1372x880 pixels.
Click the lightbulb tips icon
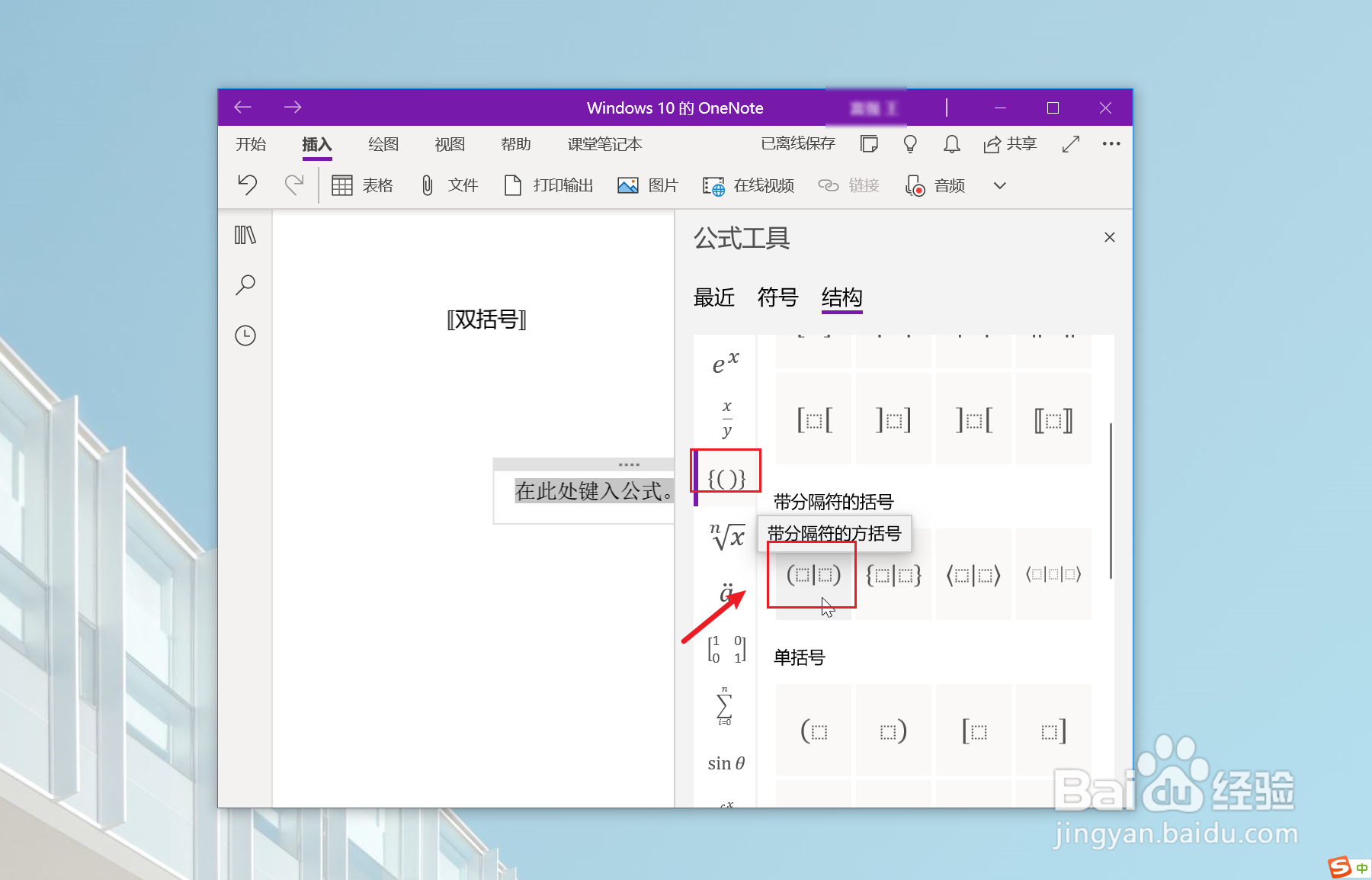(x=910, y=143)
